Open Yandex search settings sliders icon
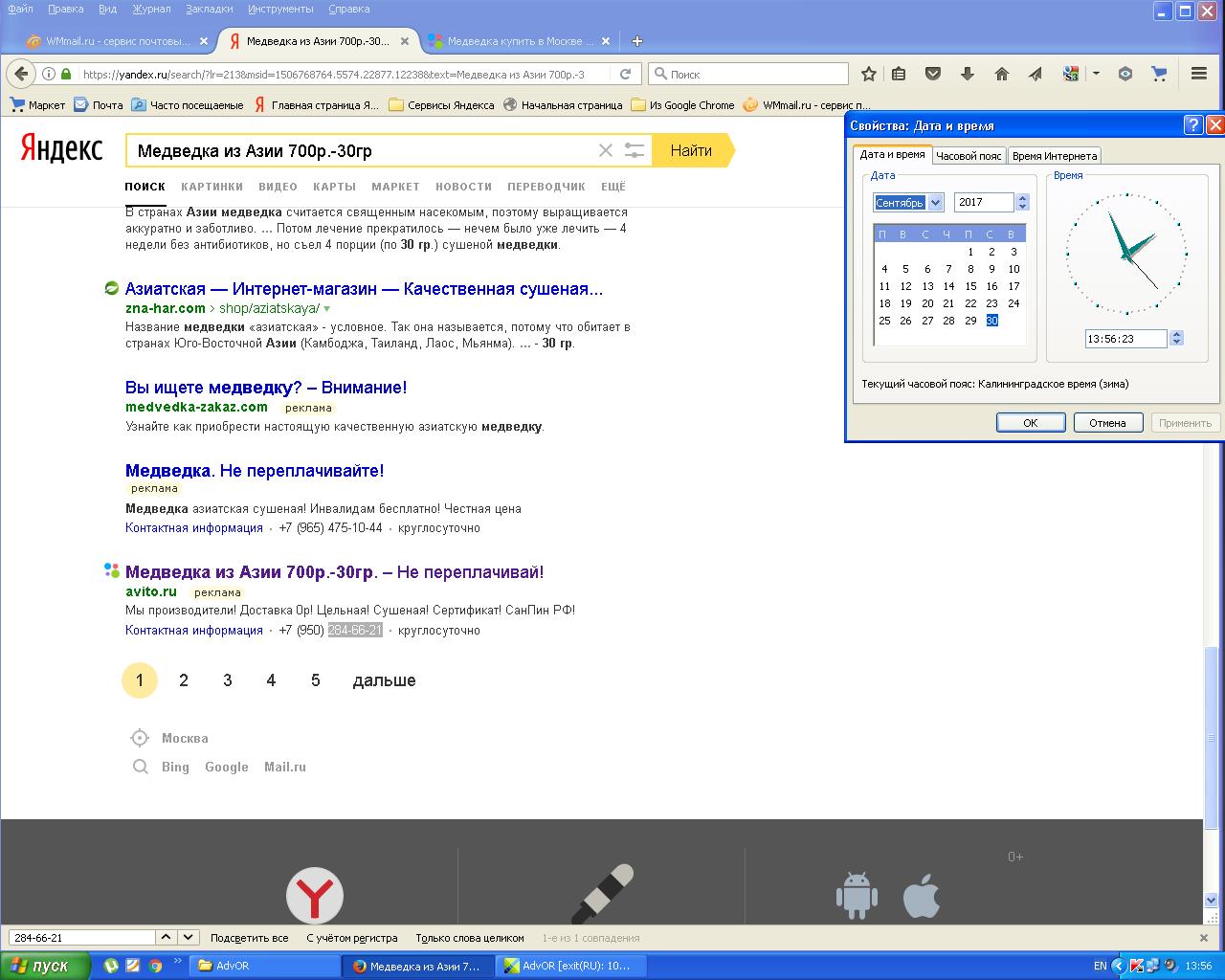Image resolution: width=1225 pixels, height=980 pixels. pyautogui.click(x=634, y=150)
